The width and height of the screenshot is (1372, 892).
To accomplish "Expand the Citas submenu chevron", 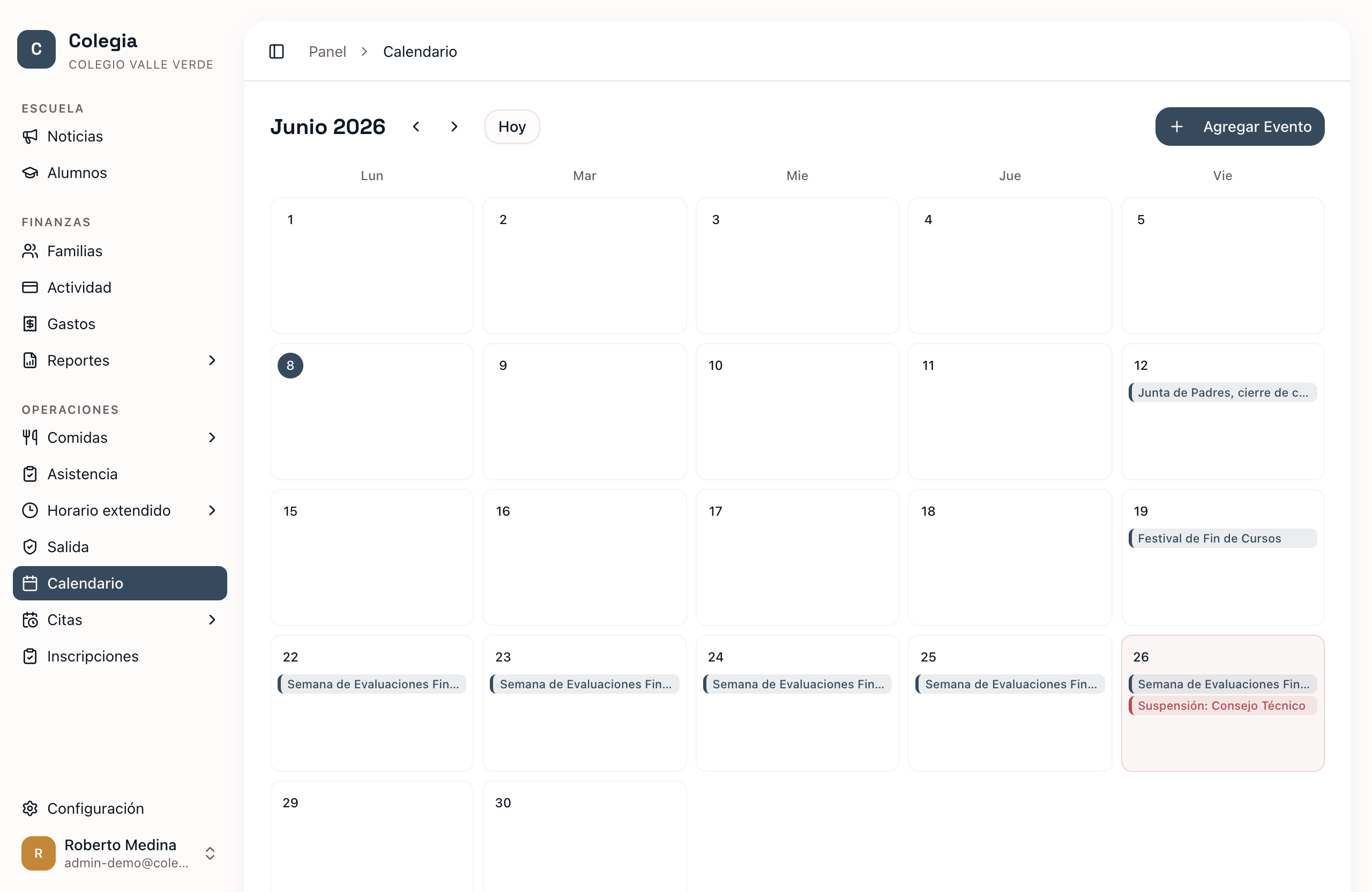I will (212, 619).
